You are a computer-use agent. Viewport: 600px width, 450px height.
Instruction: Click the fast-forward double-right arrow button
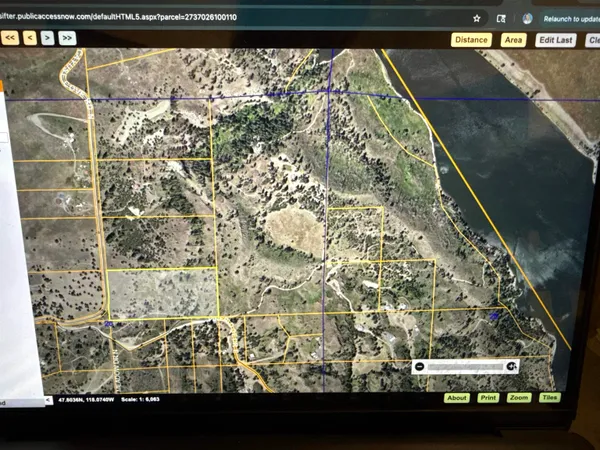[x=67, y=37]
